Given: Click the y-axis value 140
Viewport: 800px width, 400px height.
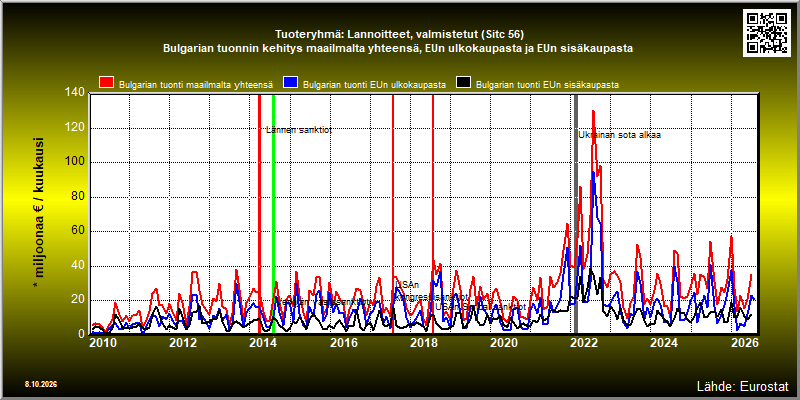Looking at the screenshot, I should (76, 93).
